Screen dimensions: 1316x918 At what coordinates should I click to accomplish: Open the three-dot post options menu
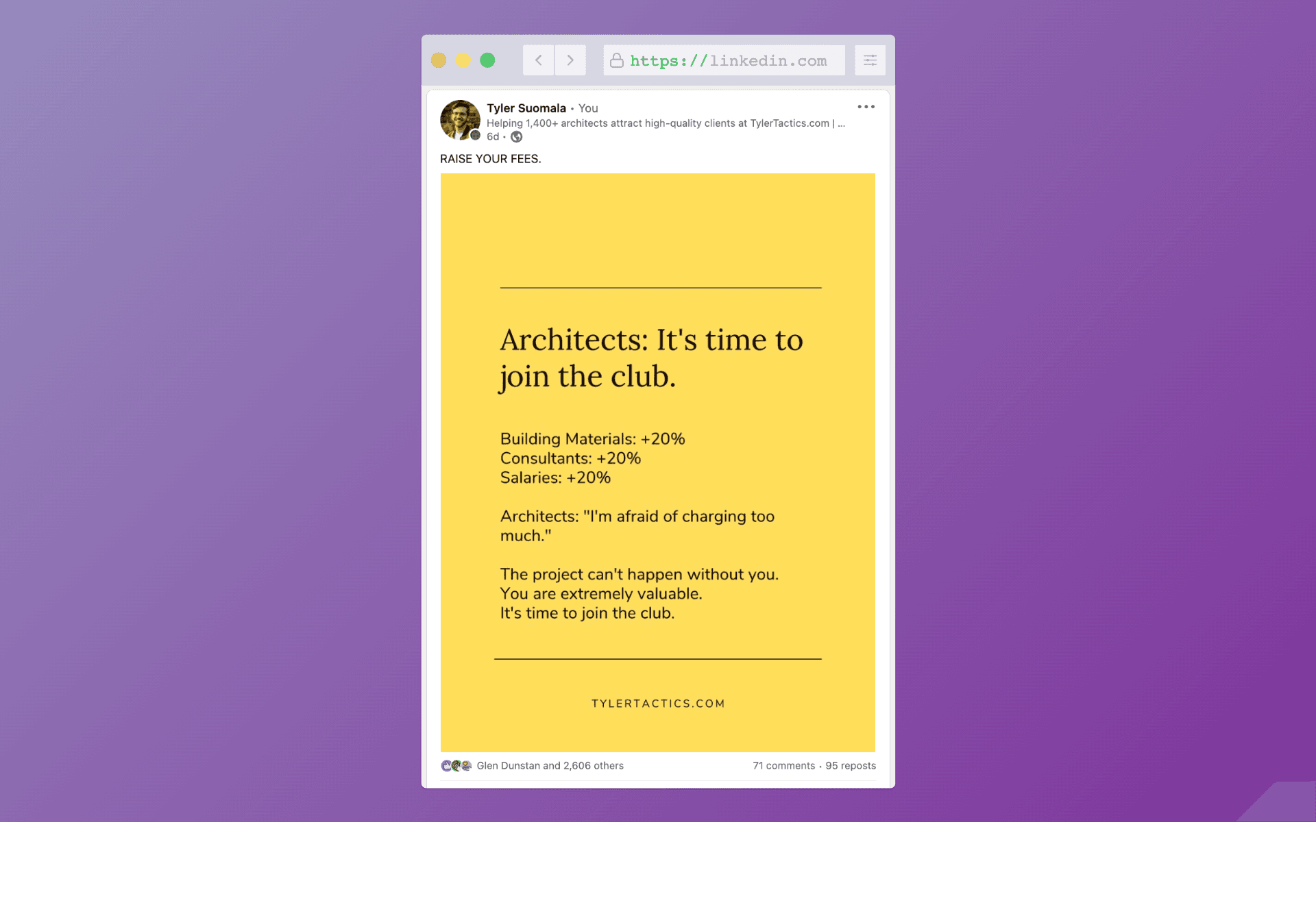click(866, 107)
